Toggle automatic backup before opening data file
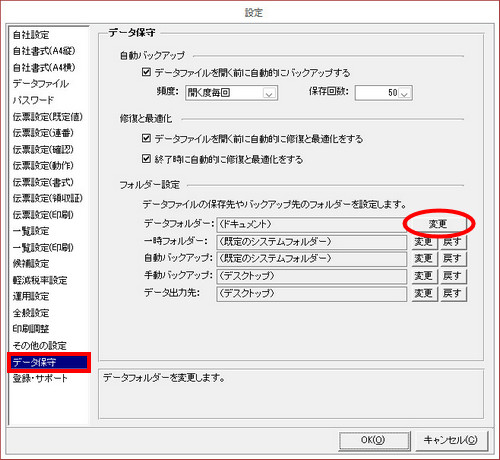500x460 pixels. click(x=146, y=72)
